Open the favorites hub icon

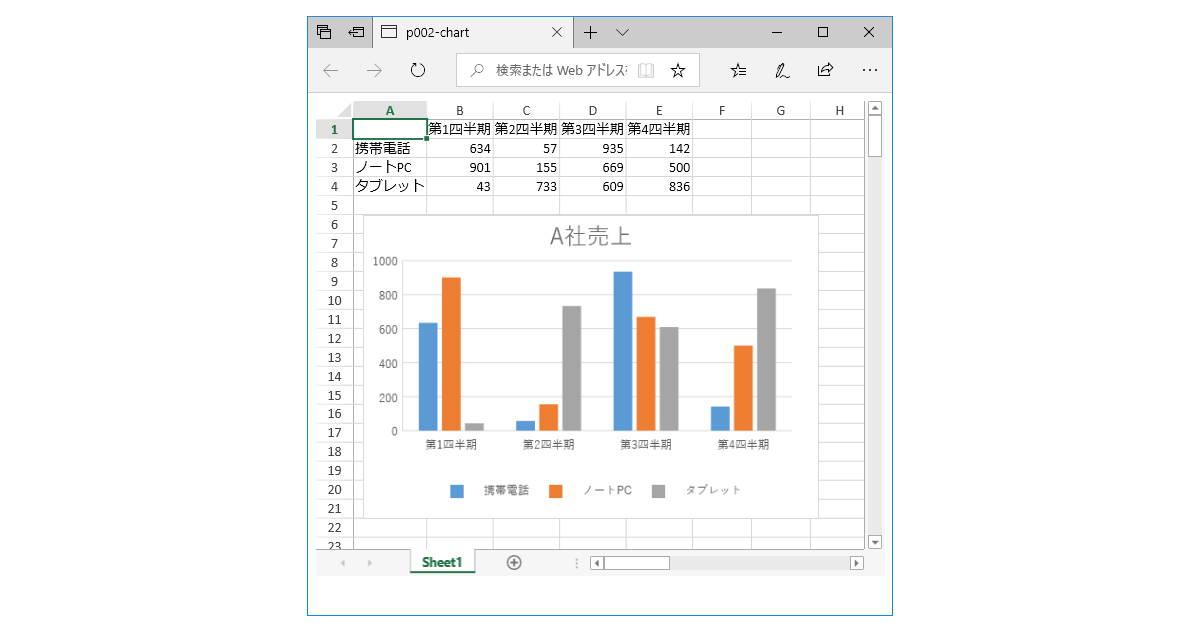coord(739,70)
